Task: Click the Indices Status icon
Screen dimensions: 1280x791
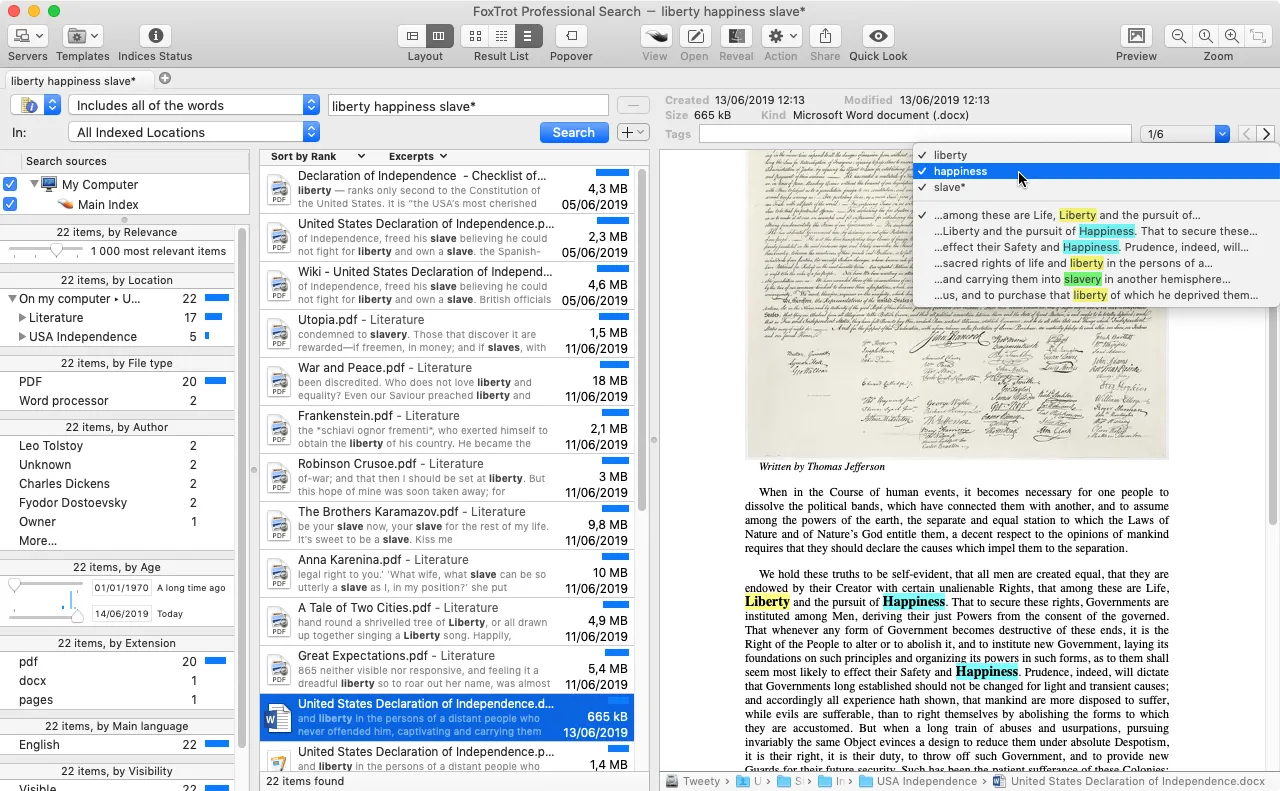Action: (155, 36)
